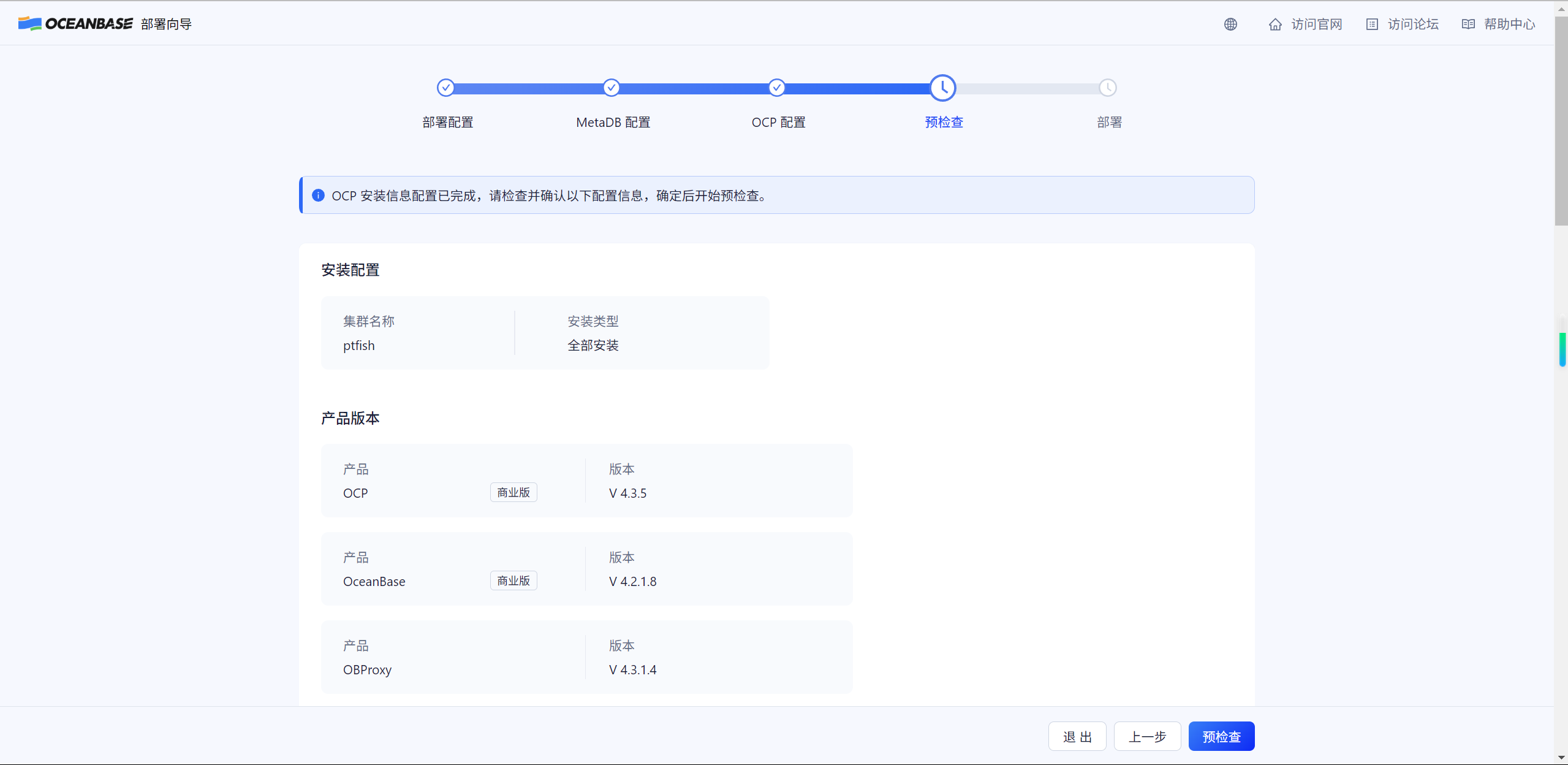Select the OCP 配置 step label
1568x765 pixels.
click(x=779, y=122)
